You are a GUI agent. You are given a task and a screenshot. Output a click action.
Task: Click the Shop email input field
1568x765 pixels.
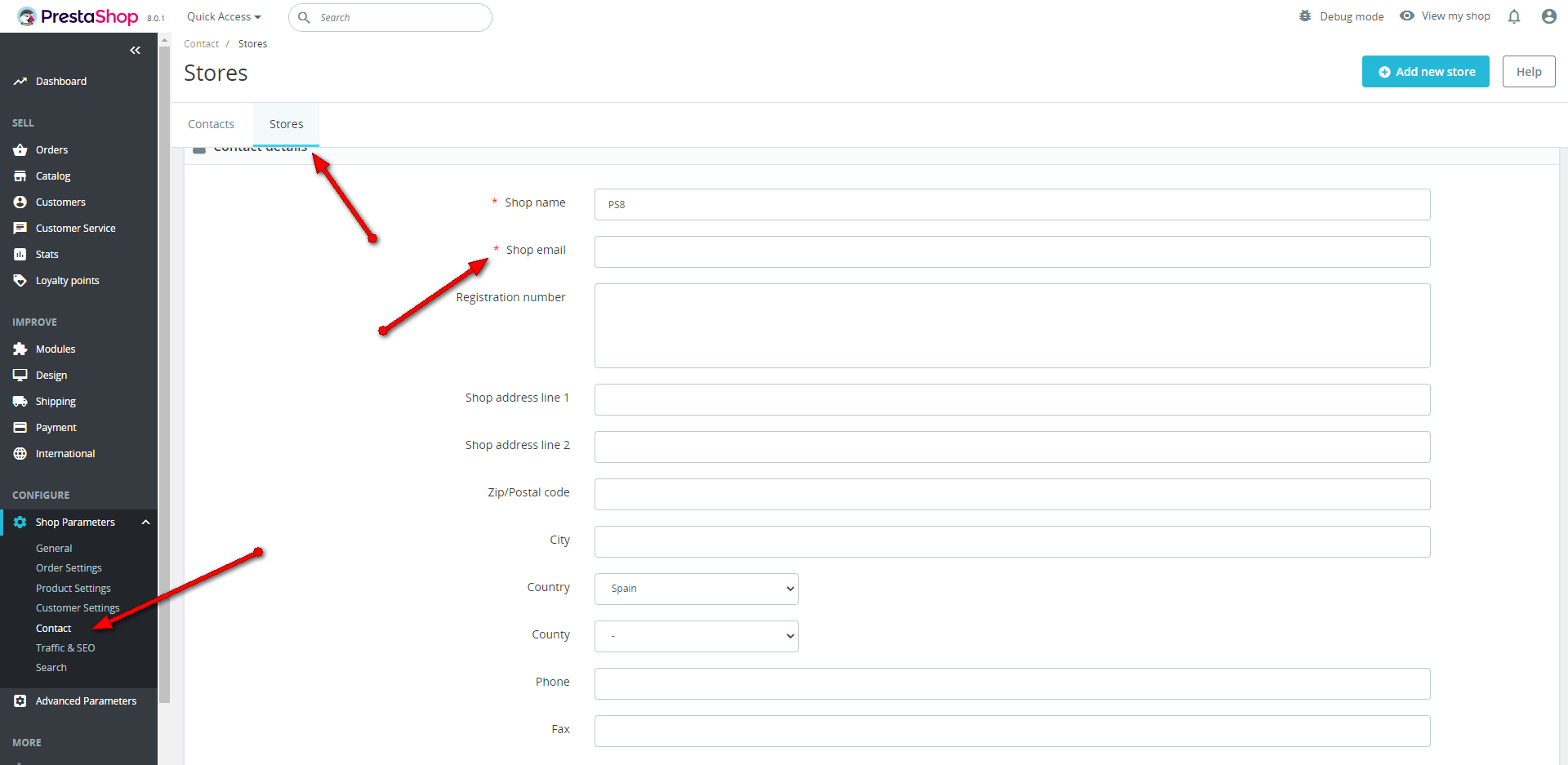1012,252
